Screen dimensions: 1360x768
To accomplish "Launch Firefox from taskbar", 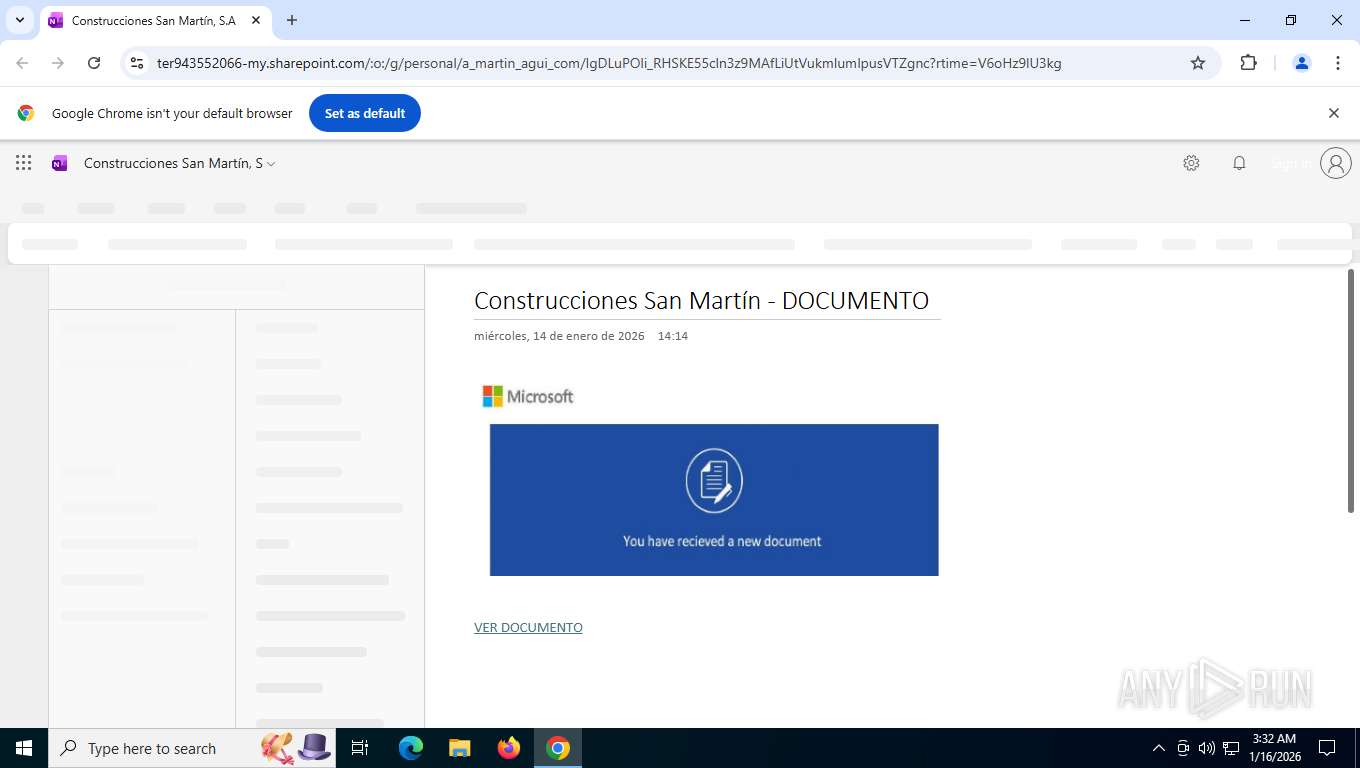I will click(x=509, y=748).
